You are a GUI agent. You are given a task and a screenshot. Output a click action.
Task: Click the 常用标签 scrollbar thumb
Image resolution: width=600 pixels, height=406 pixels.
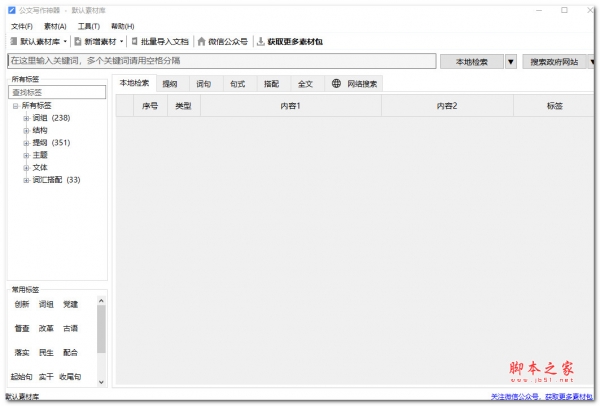(x=101, y=329)
